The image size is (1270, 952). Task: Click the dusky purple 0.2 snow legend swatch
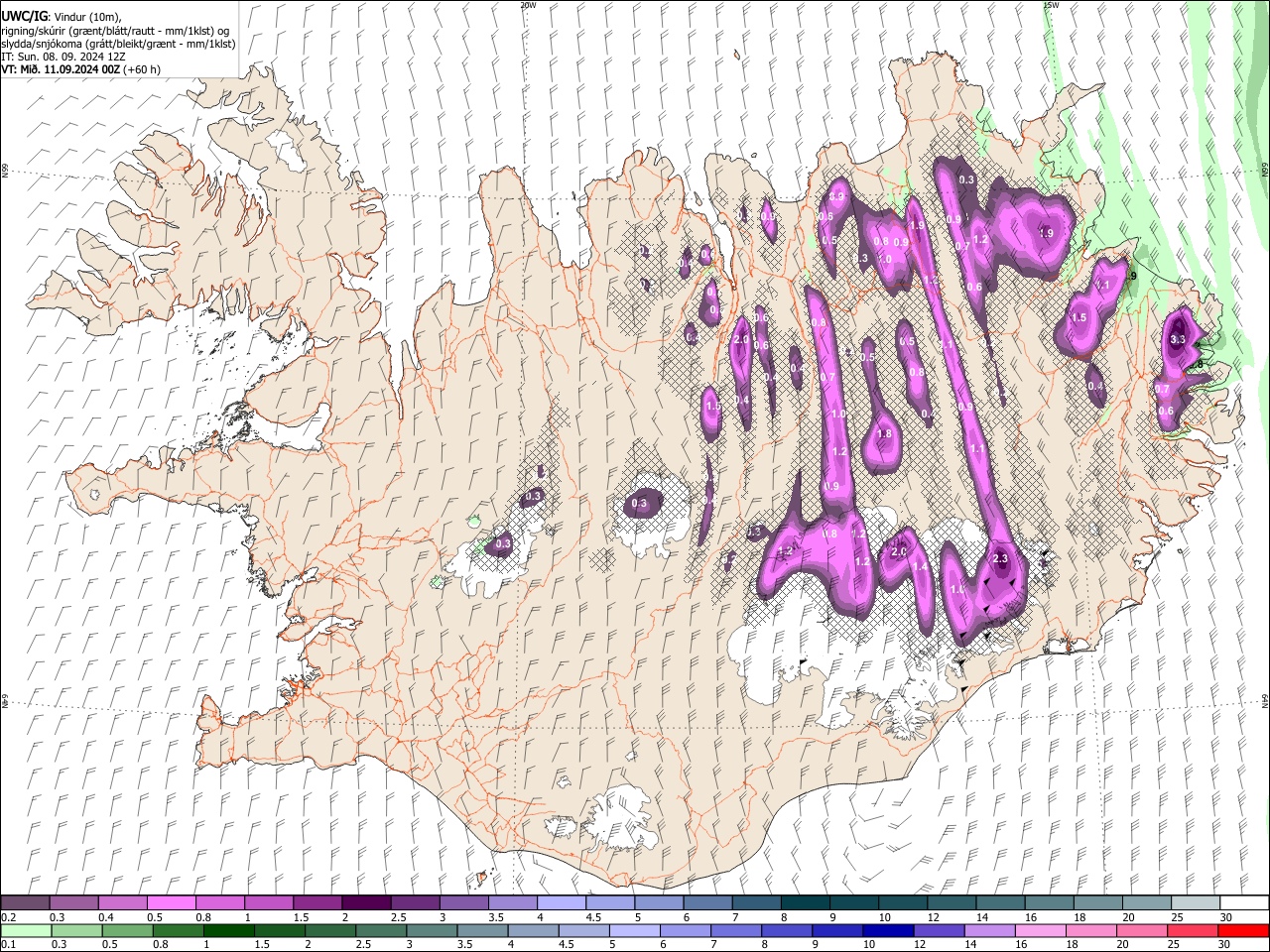point(25,903)
